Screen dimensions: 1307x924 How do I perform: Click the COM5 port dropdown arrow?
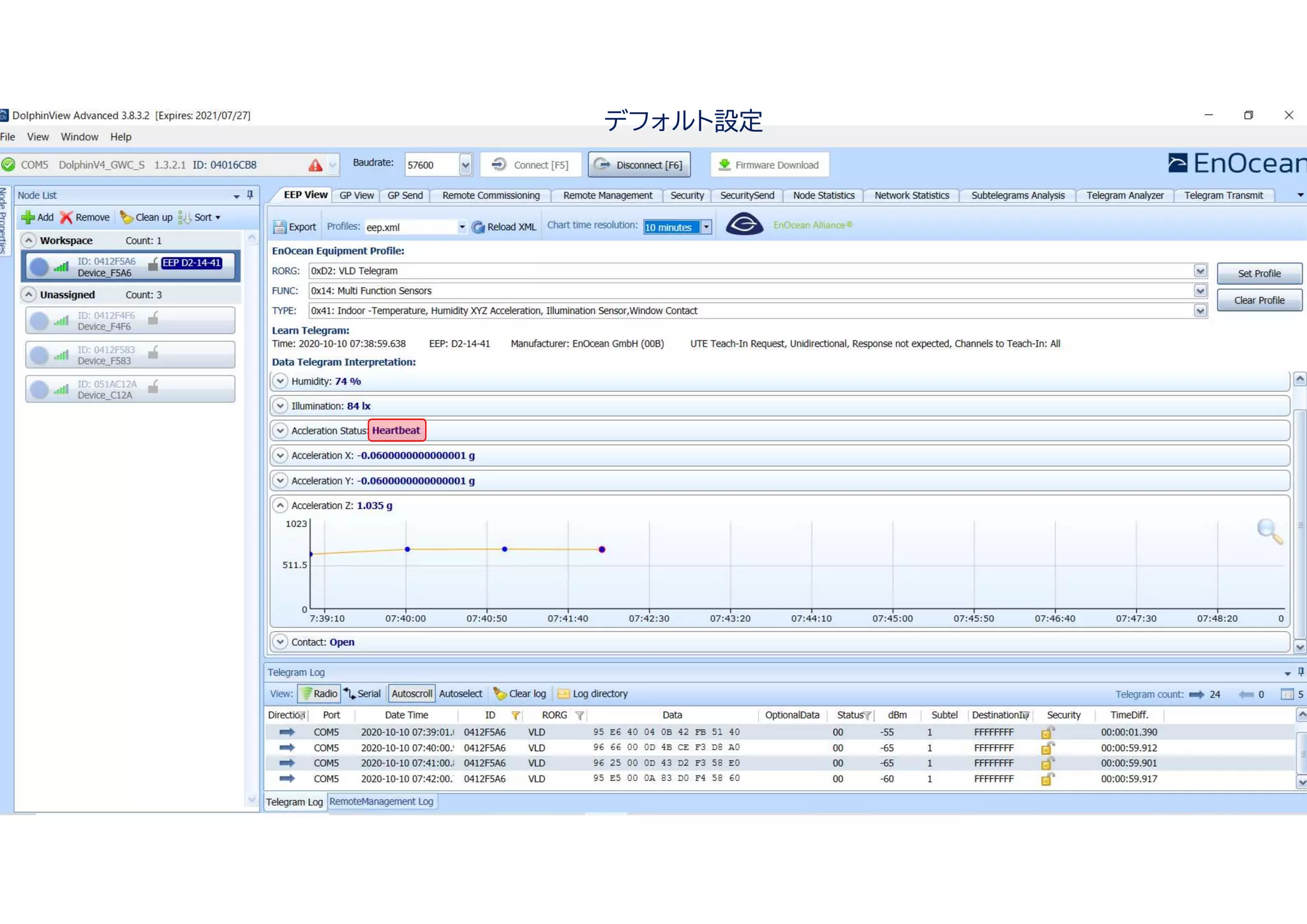pos(332,165)
